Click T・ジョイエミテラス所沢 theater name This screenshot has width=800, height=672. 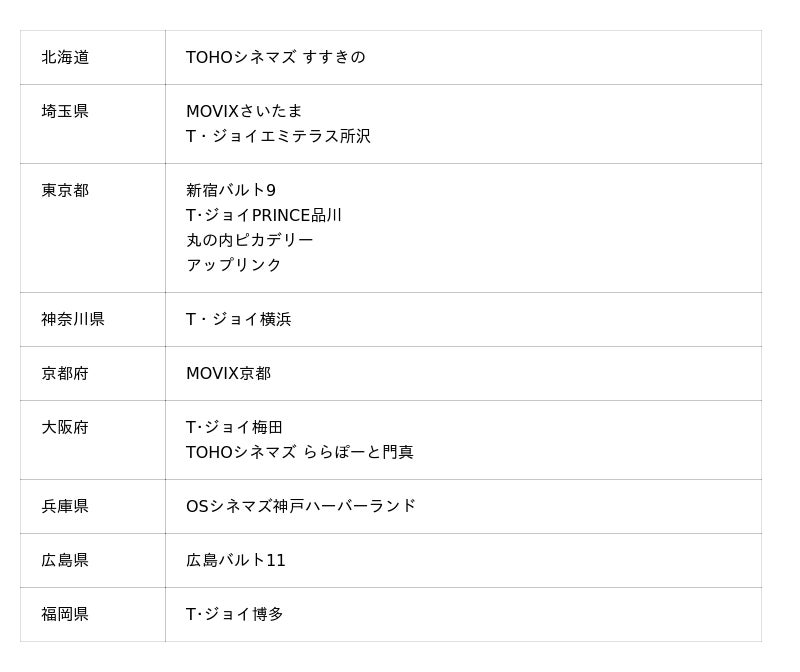(278, 136)
